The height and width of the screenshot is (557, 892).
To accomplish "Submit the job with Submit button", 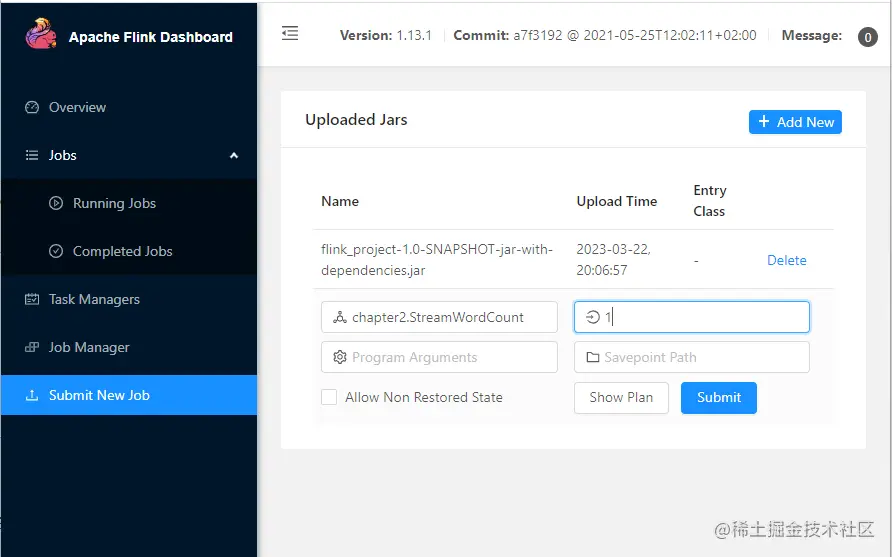I will coord(718,398).
